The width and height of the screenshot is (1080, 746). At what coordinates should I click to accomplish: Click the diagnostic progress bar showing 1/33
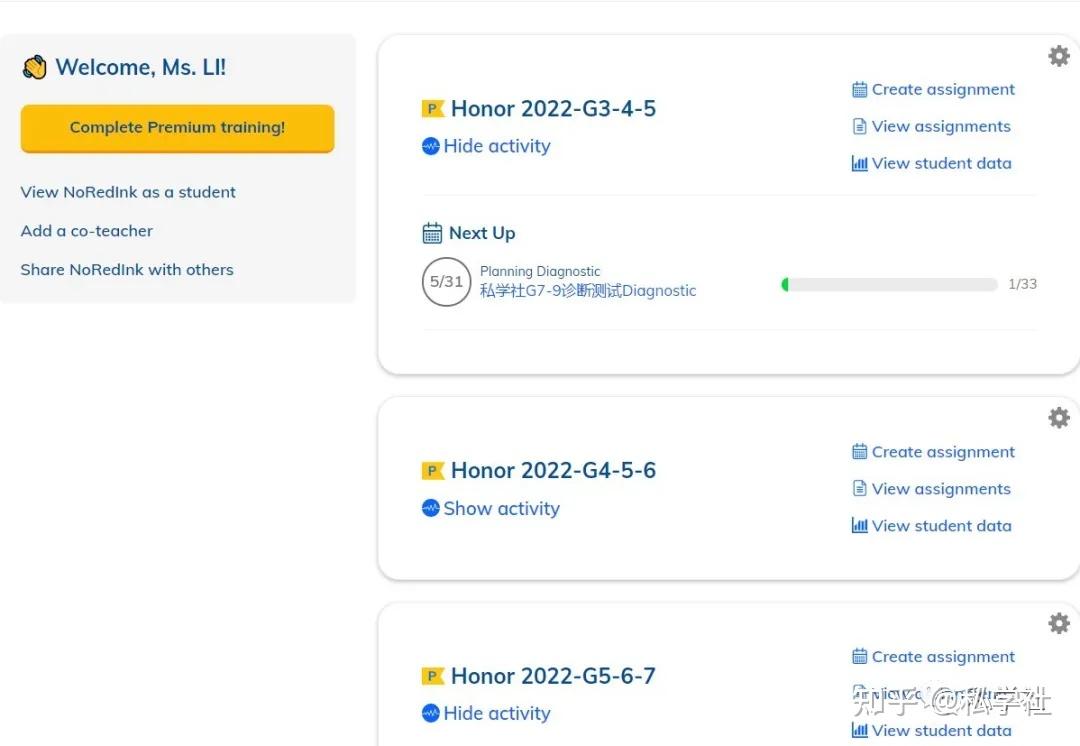tap(889, 284)
